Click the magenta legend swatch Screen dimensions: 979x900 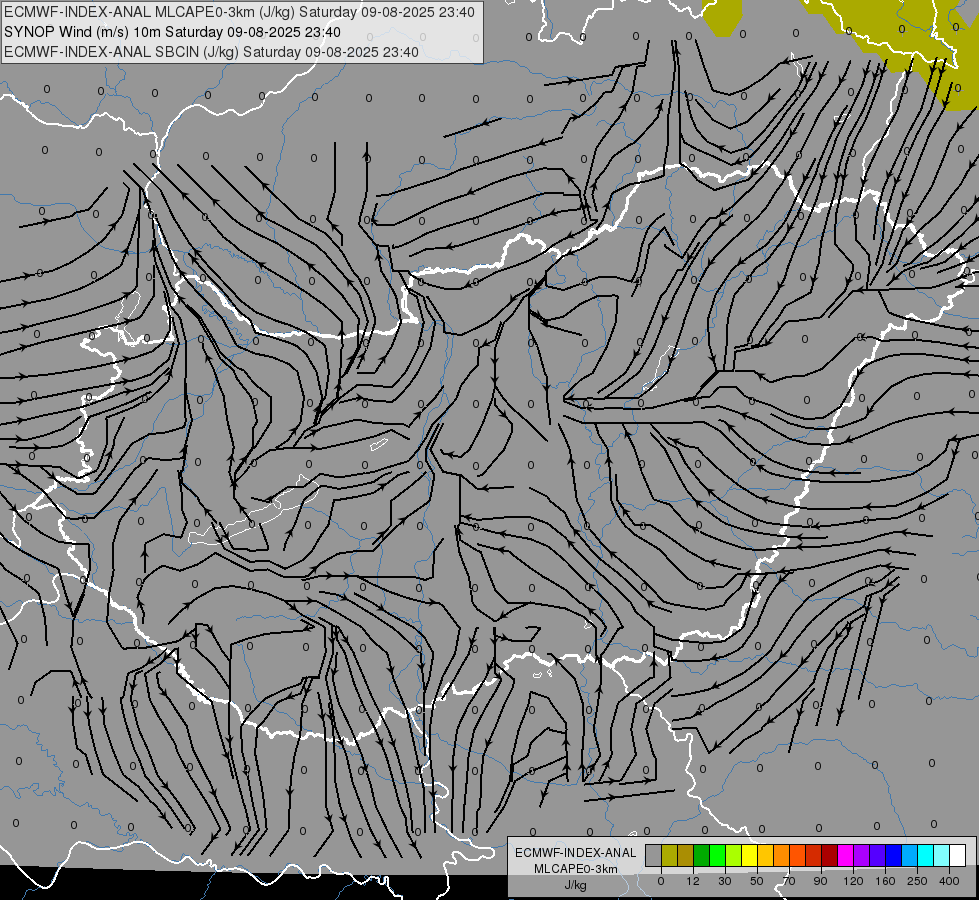coord(846,855)
